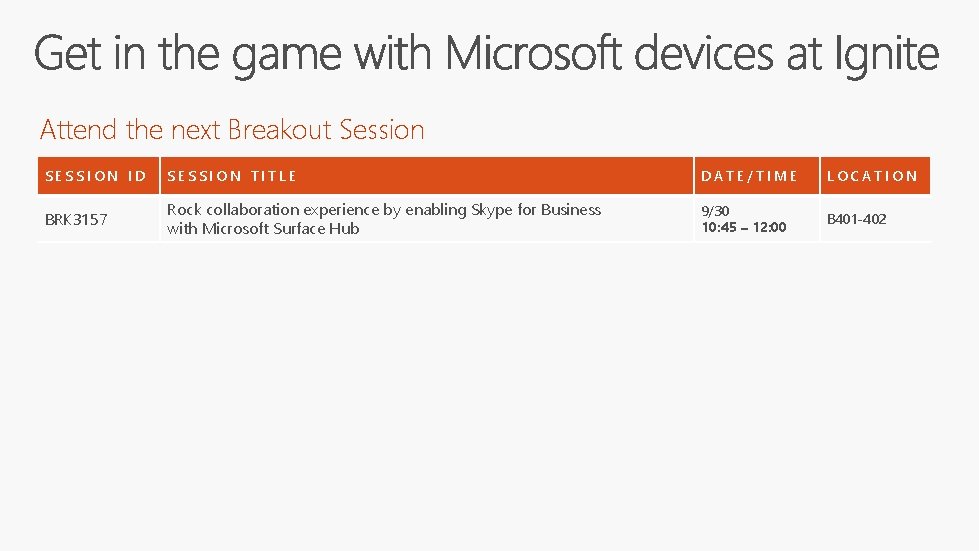This screenshot has width=979, height=551.
Task: Click the LOCATION column header
Action: (x=871, y=176)
